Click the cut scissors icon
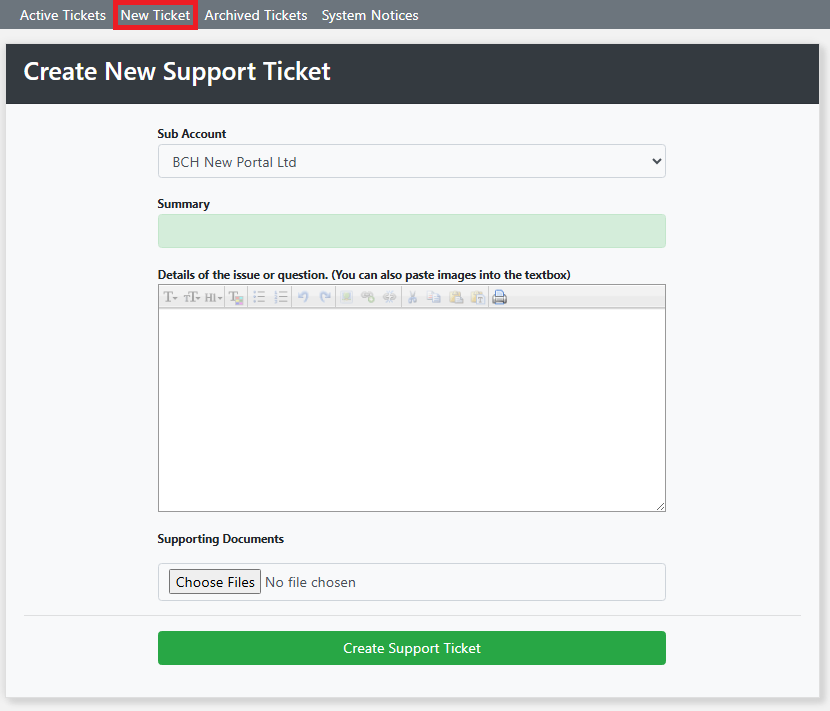Image resolution: width=830 pixels, height=711 pixels. pyautogui.click(x=412, y=297)
